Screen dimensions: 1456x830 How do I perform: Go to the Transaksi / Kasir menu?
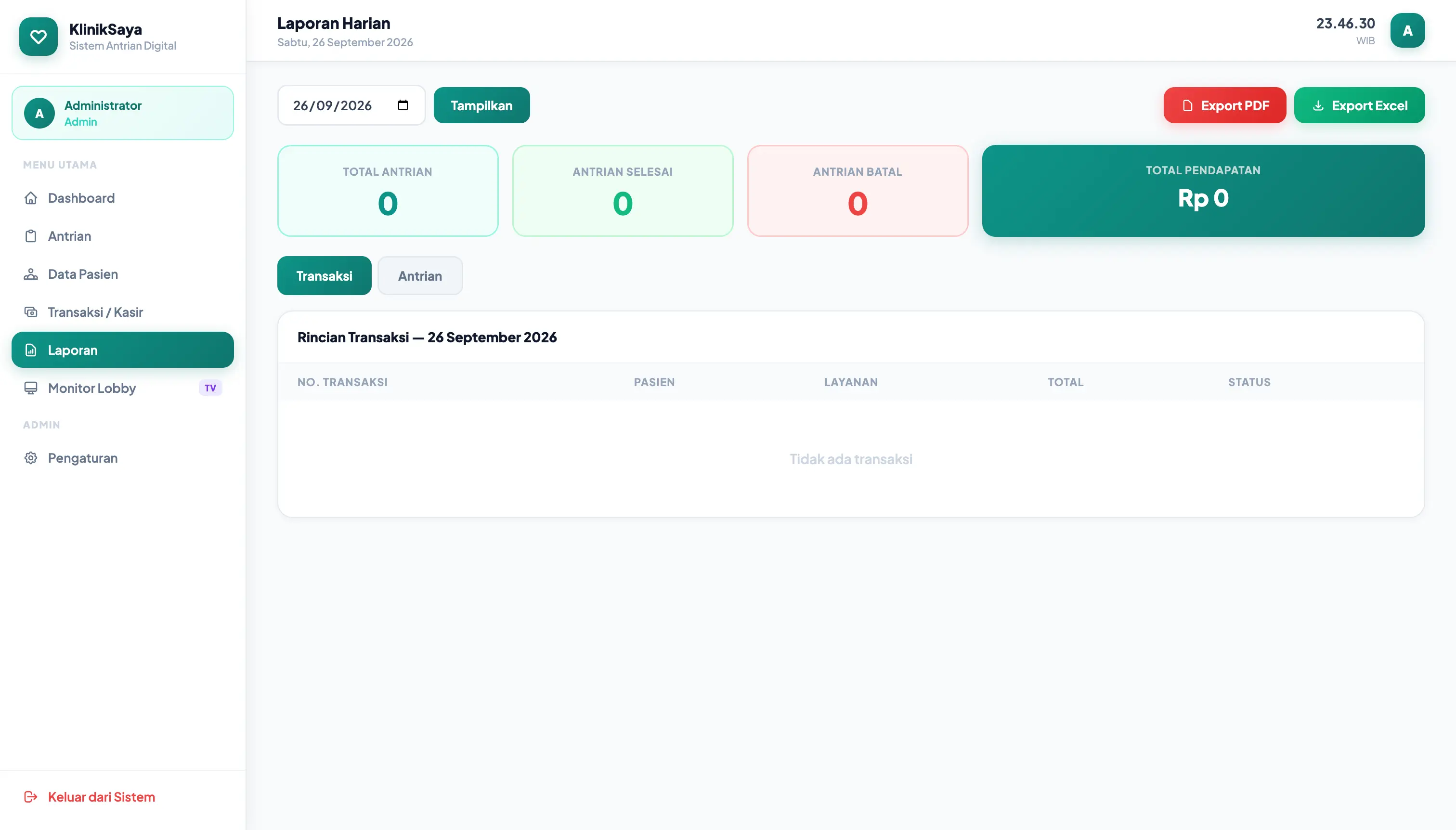click(123, 312)
